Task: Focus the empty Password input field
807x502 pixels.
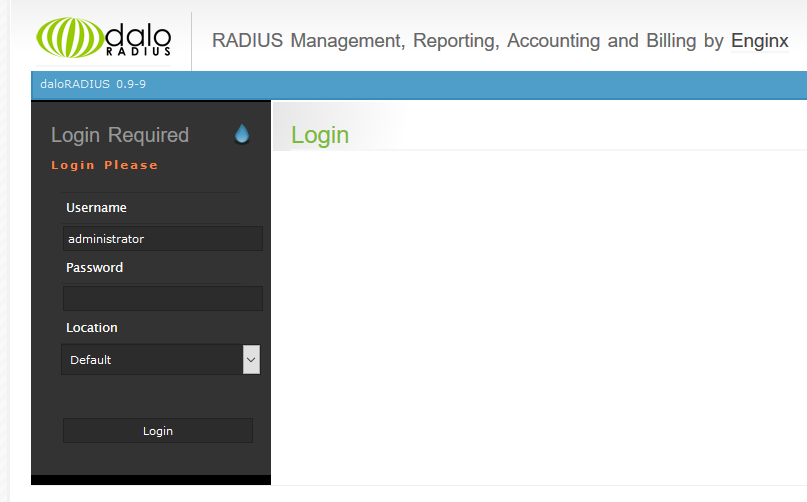Action: click(162, 298)
